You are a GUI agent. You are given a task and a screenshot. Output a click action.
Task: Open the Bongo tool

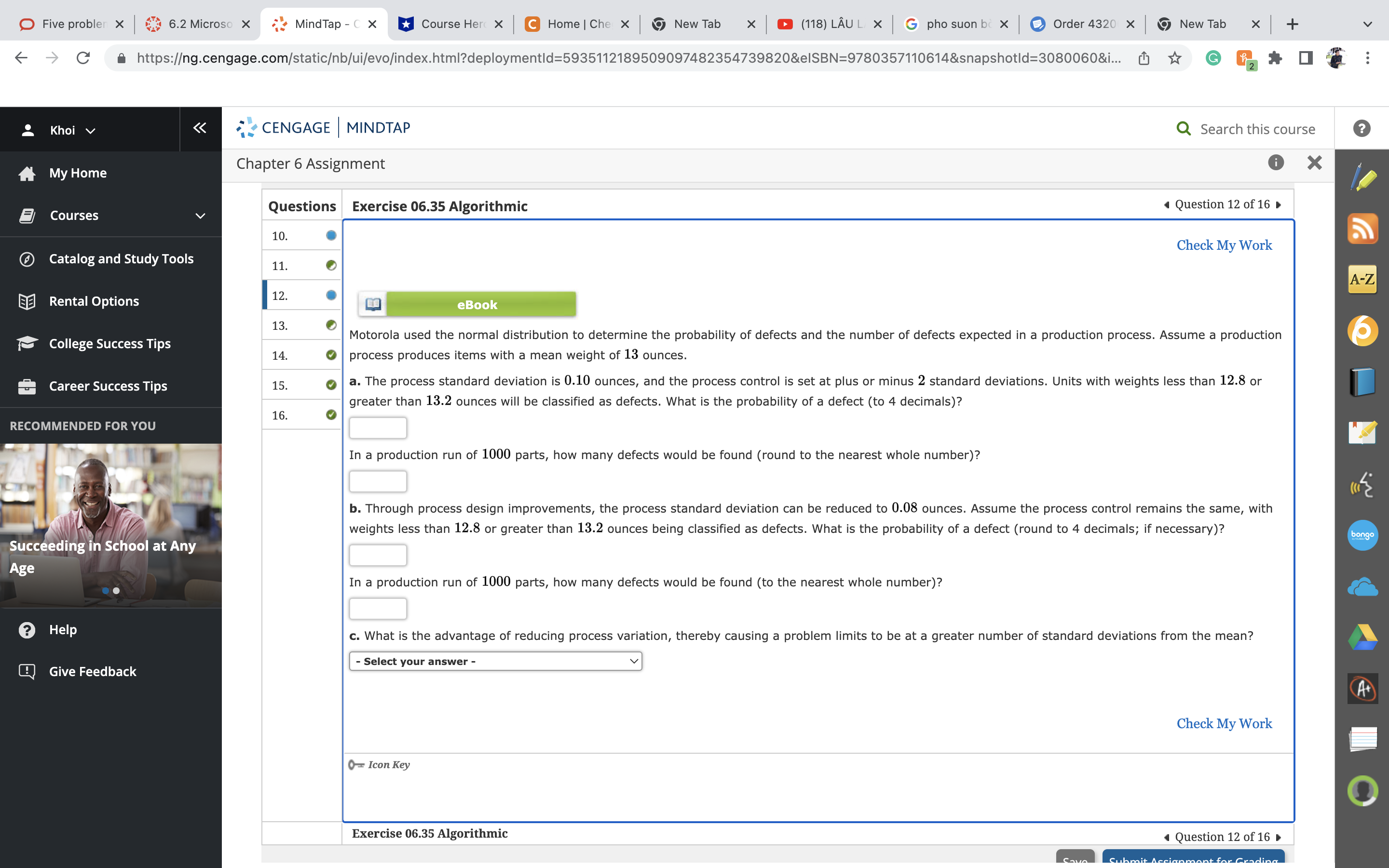click(1362, 535)
